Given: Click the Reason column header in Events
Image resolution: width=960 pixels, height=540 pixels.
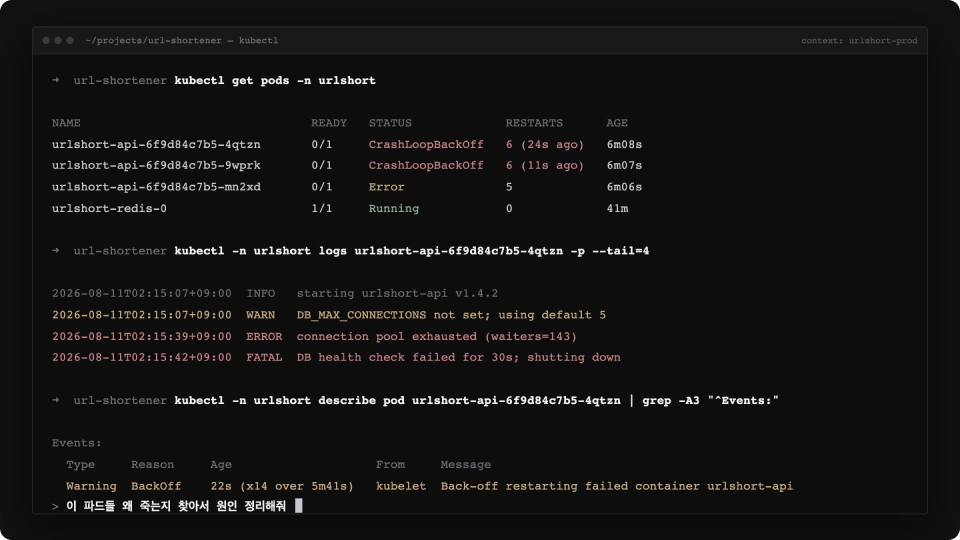Looking at the screenshot, I should pos(152,465).
